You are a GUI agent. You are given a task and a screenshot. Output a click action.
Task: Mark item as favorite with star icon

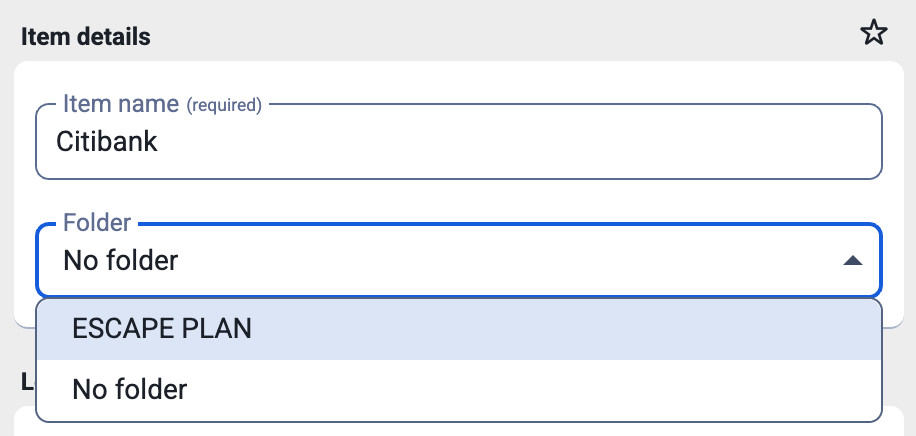[x=874, y=33]
